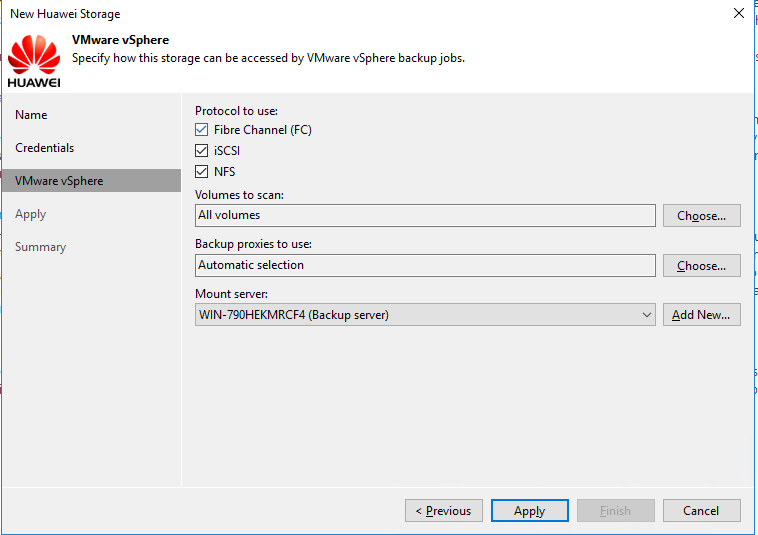This screenshot has height=535, width=758.
Task: Uncheck the Fibre Channel (FC) protocol
Action: coord(202,130)
